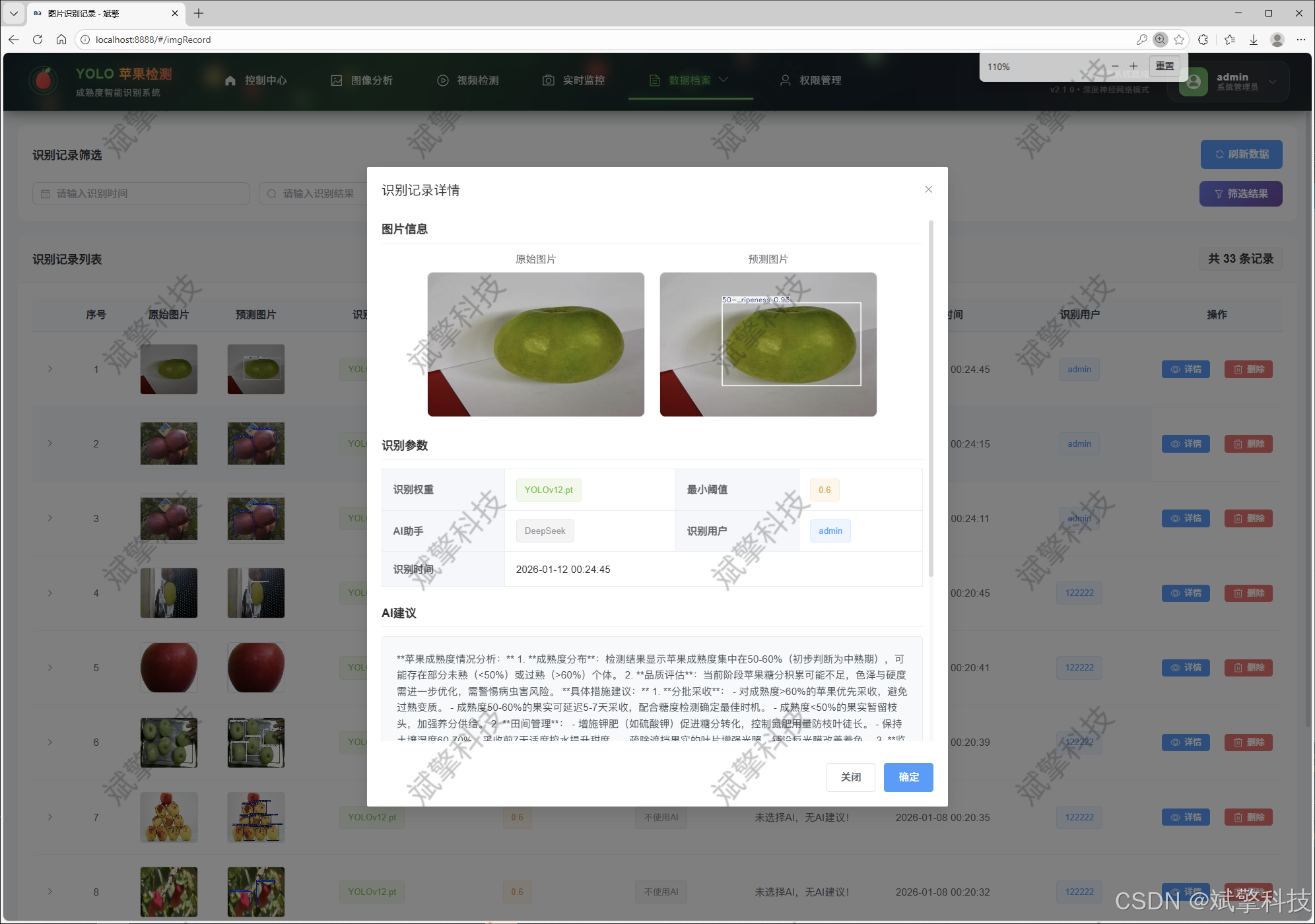1315x924 pixels.
Task: Expand row 5 in the record list
Action: (x=50, y=667)
